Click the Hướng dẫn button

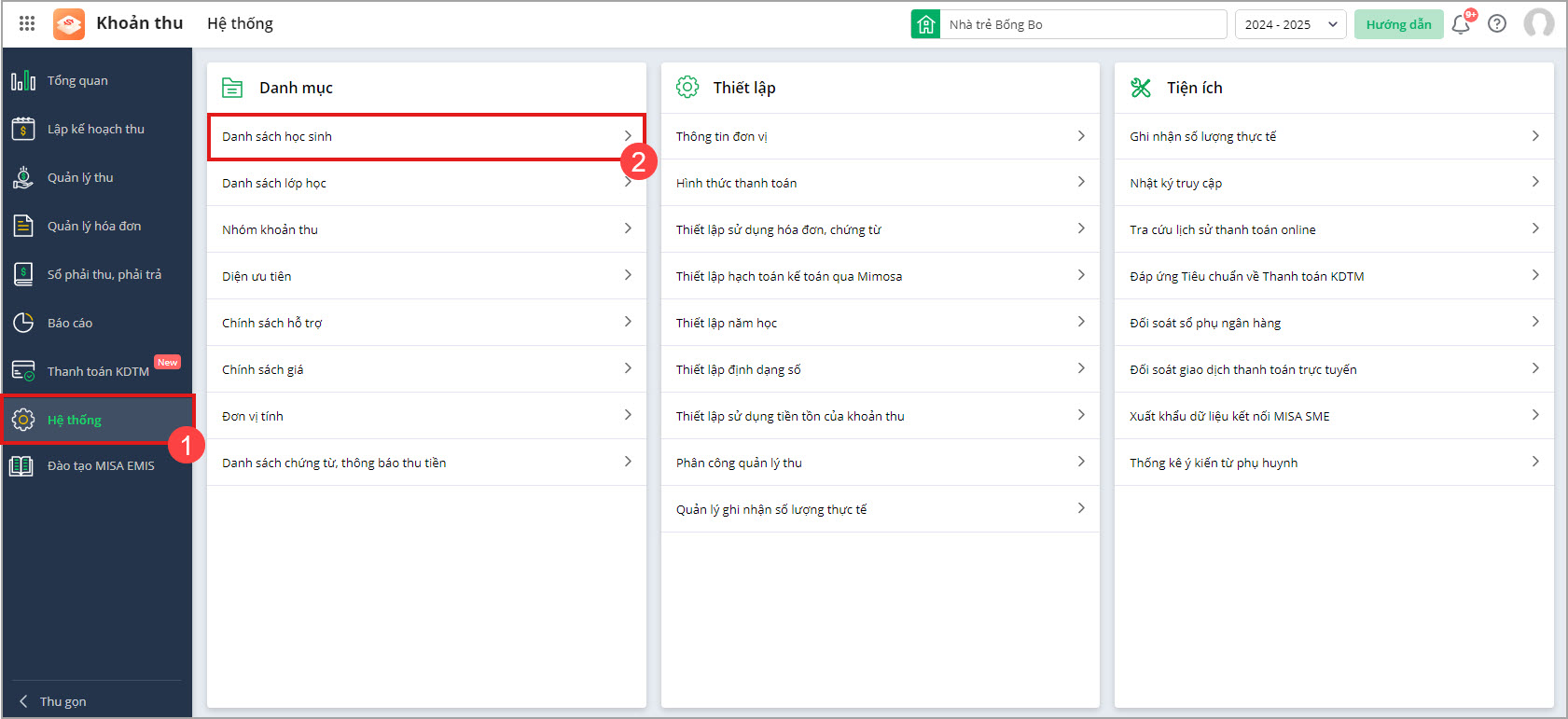point(1398,24)
